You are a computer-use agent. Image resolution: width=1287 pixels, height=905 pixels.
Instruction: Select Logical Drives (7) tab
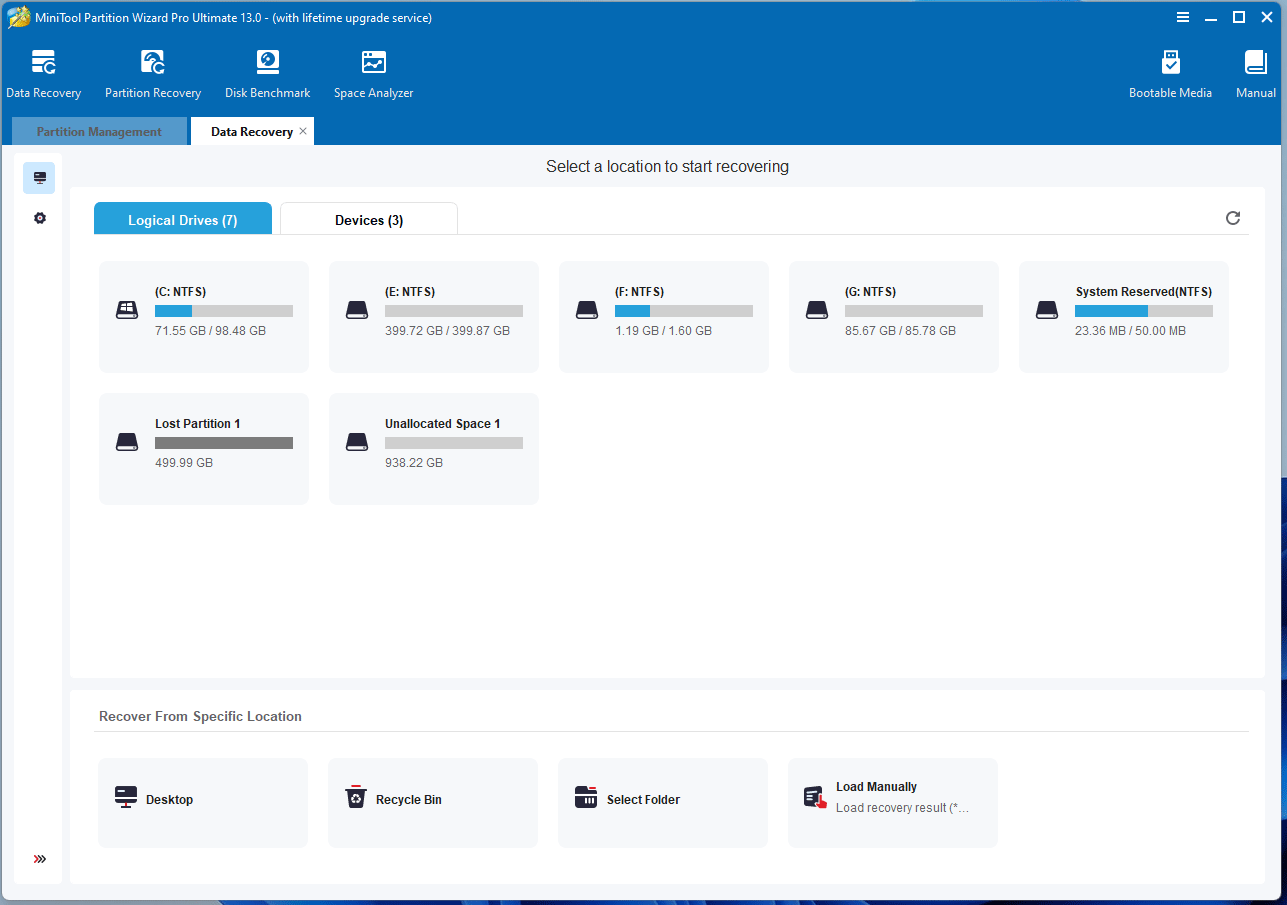pyautogui.click(x=183, y=220)
